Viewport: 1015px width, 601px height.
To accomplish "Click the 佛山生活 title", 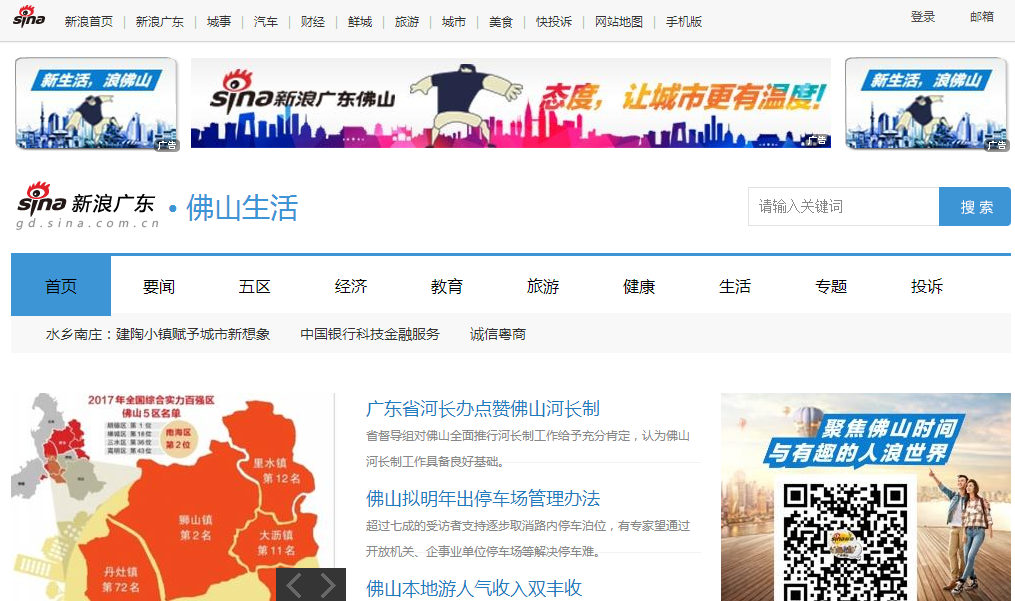I will (242, 208).
